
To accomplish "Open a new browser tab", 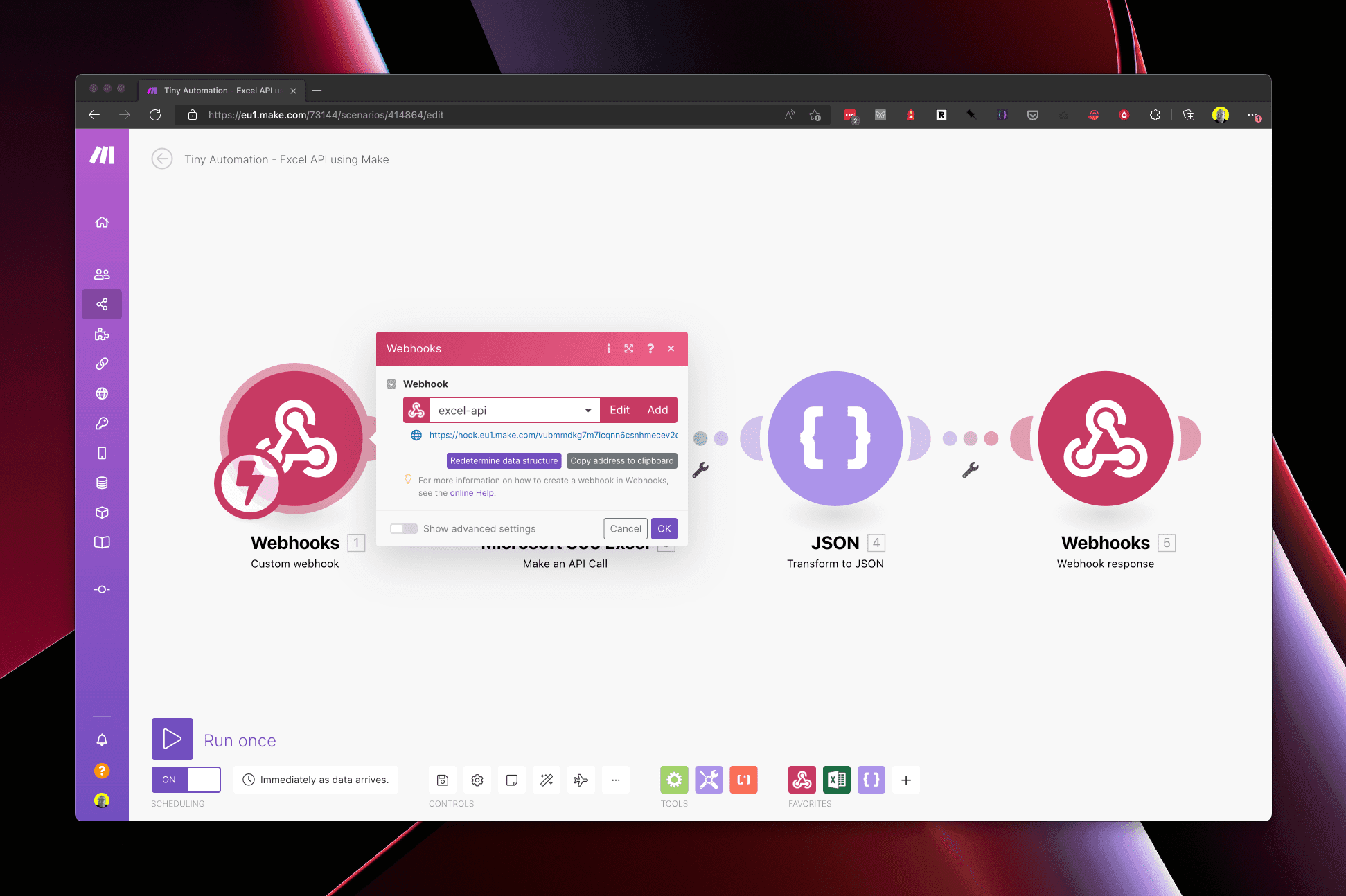I will coord(317,91).
